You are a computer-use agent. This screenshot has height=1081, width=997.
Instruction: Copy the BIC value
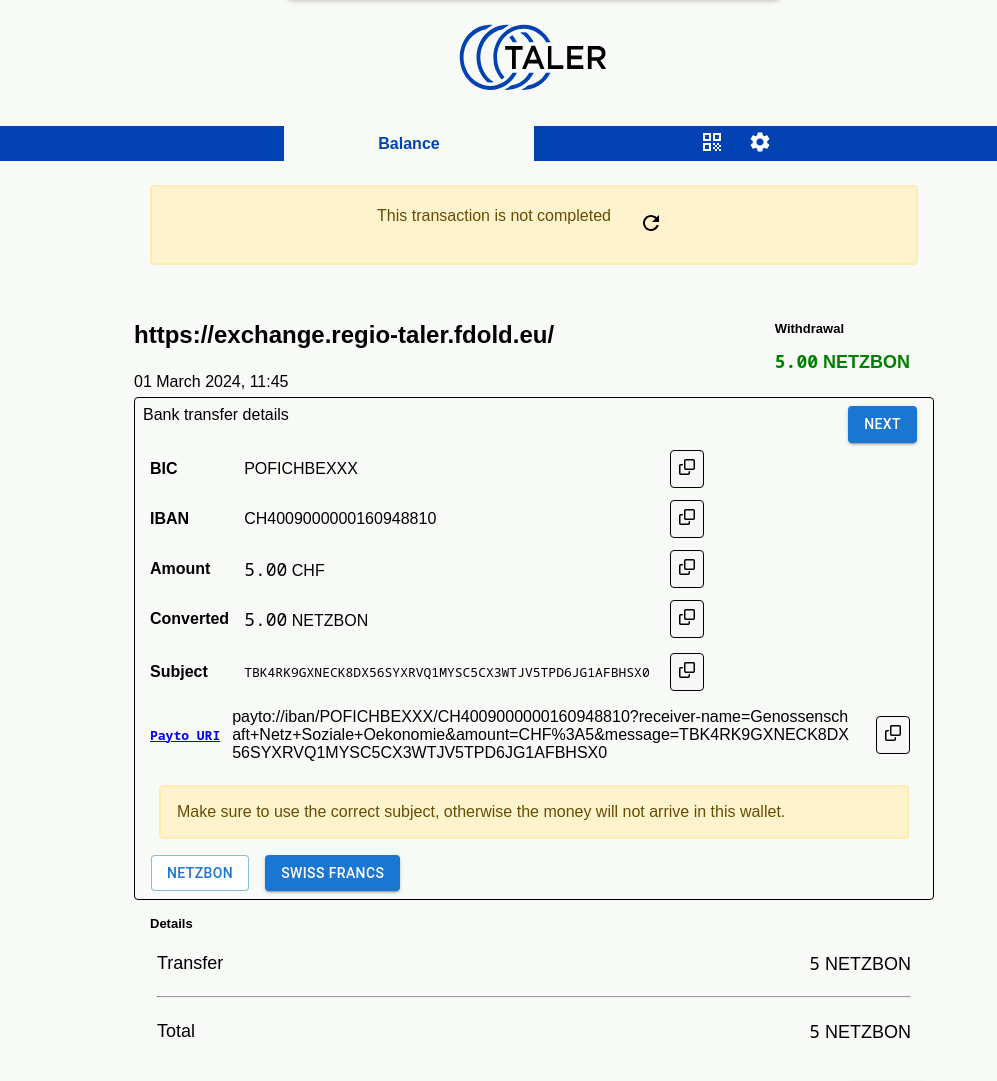tap(687, 468)
